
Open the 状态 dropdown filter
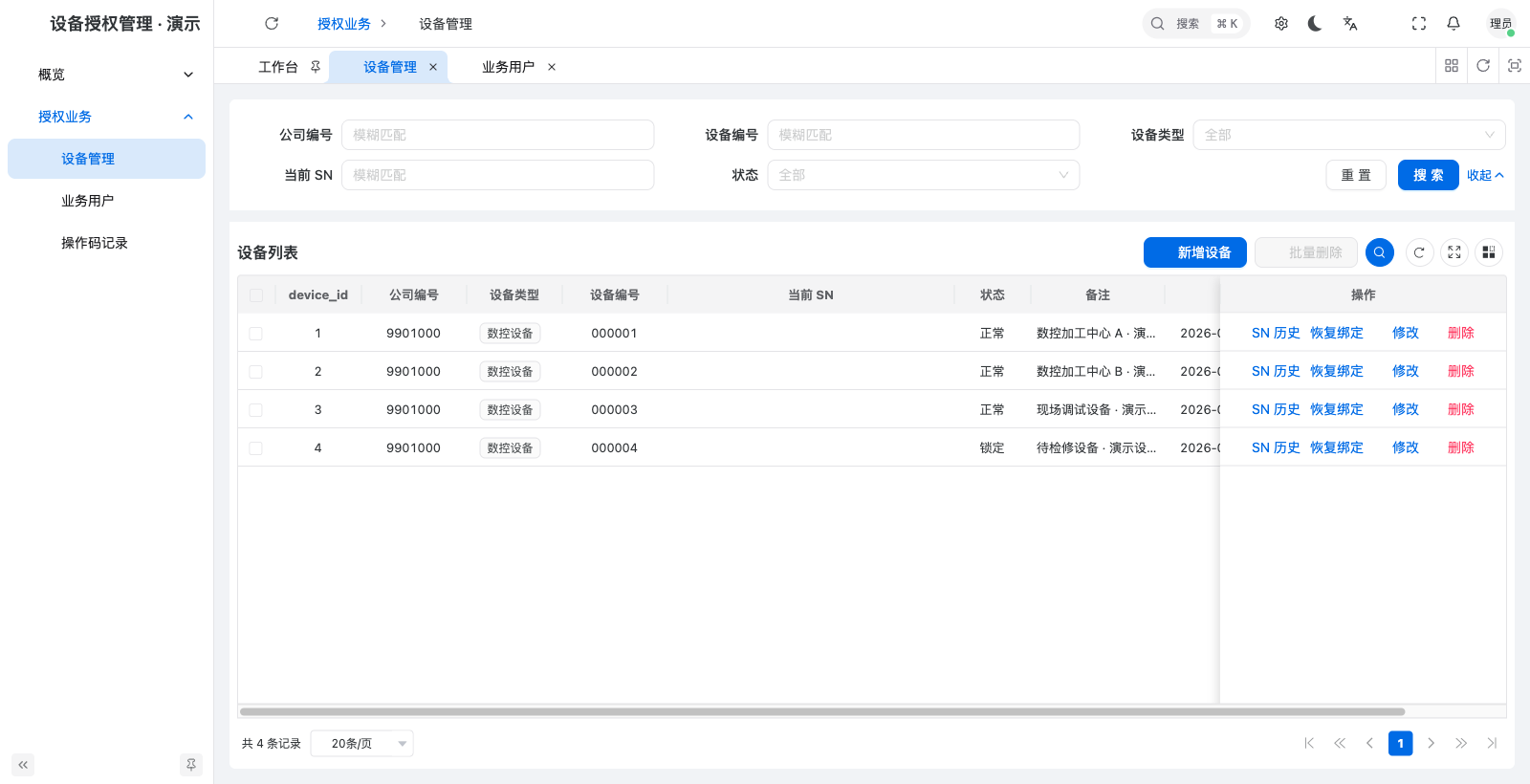coord(924,175)
